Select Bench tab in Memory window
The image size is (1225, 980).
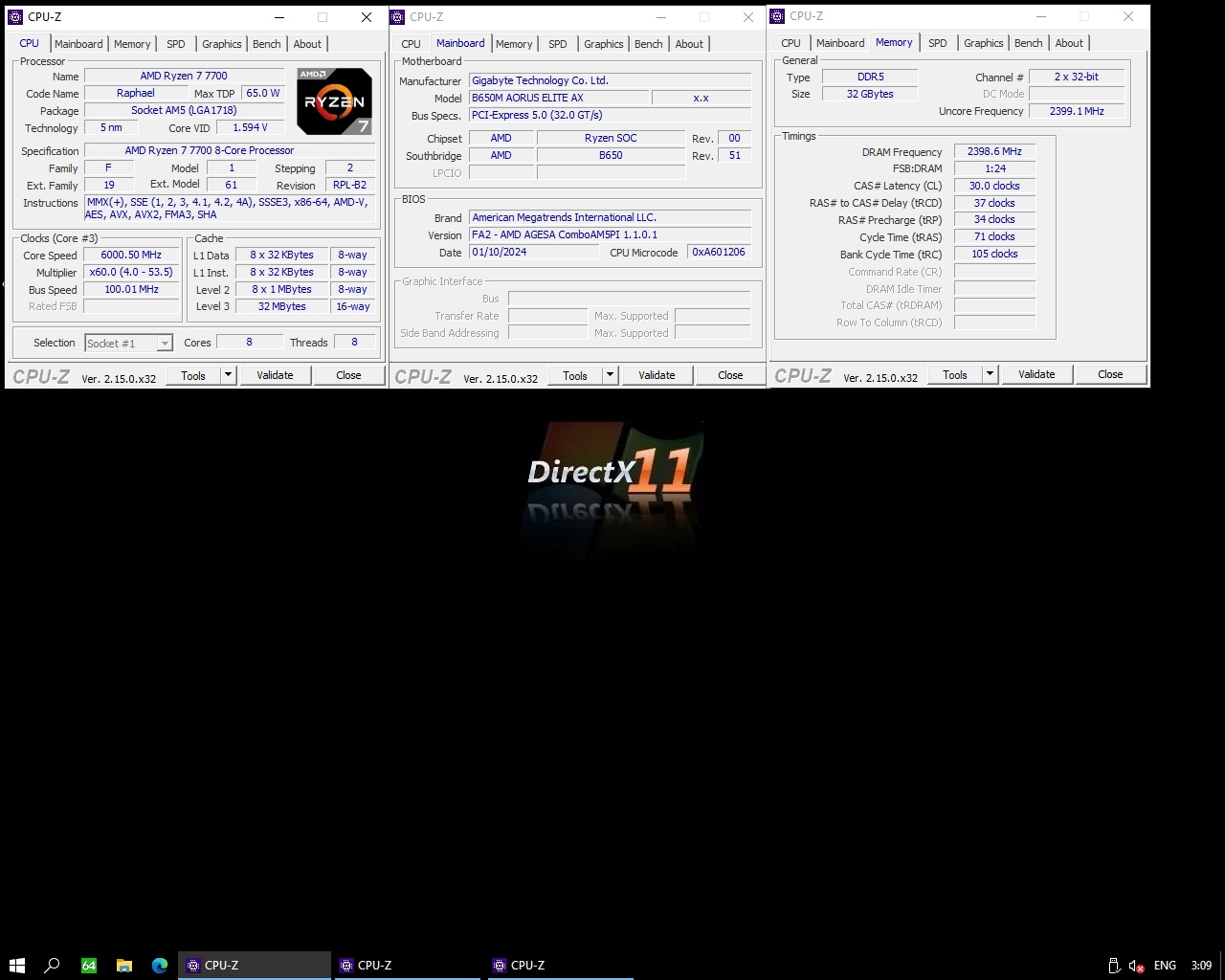(1029, 43)
